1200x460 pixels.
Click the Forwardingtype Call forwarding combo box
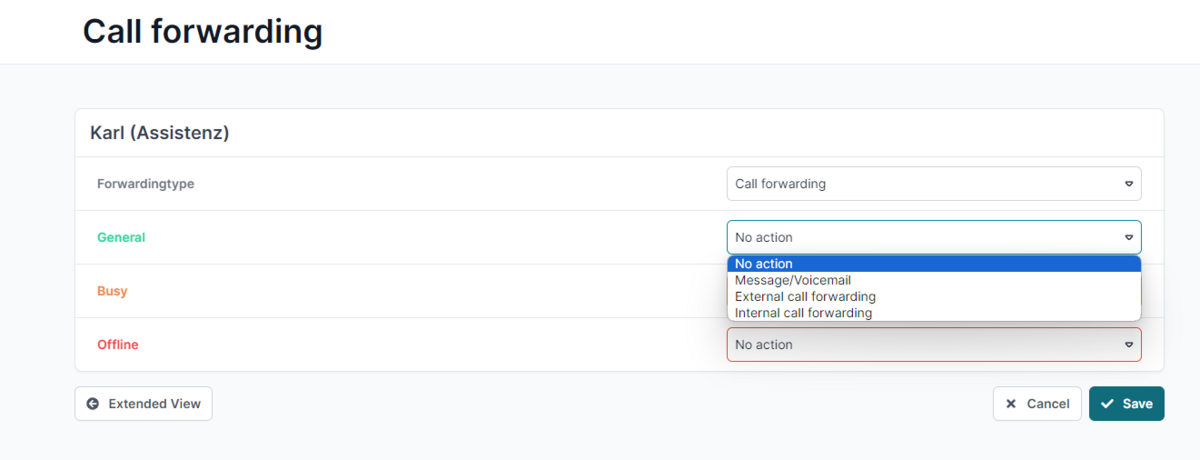tap(934, 184)
